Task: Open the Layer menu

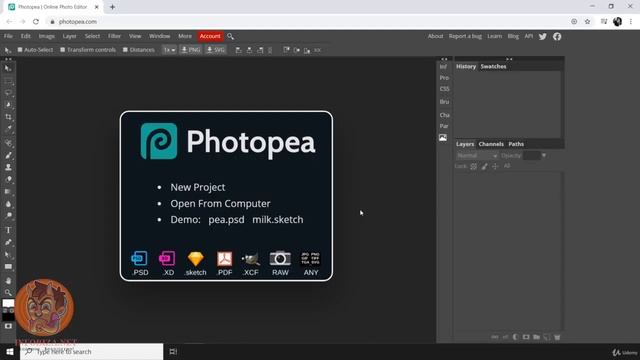Action: (x=69, y=36)
